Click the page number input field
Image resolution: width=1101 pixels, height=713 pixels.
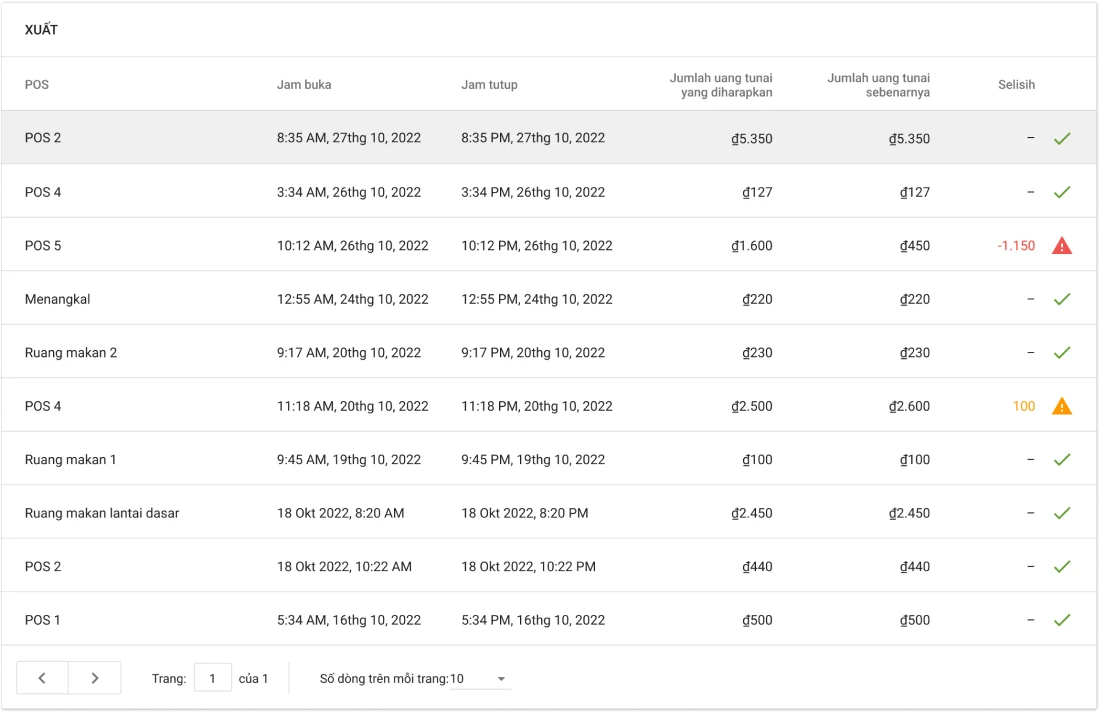pyautogui.click(x=213, y=678)
